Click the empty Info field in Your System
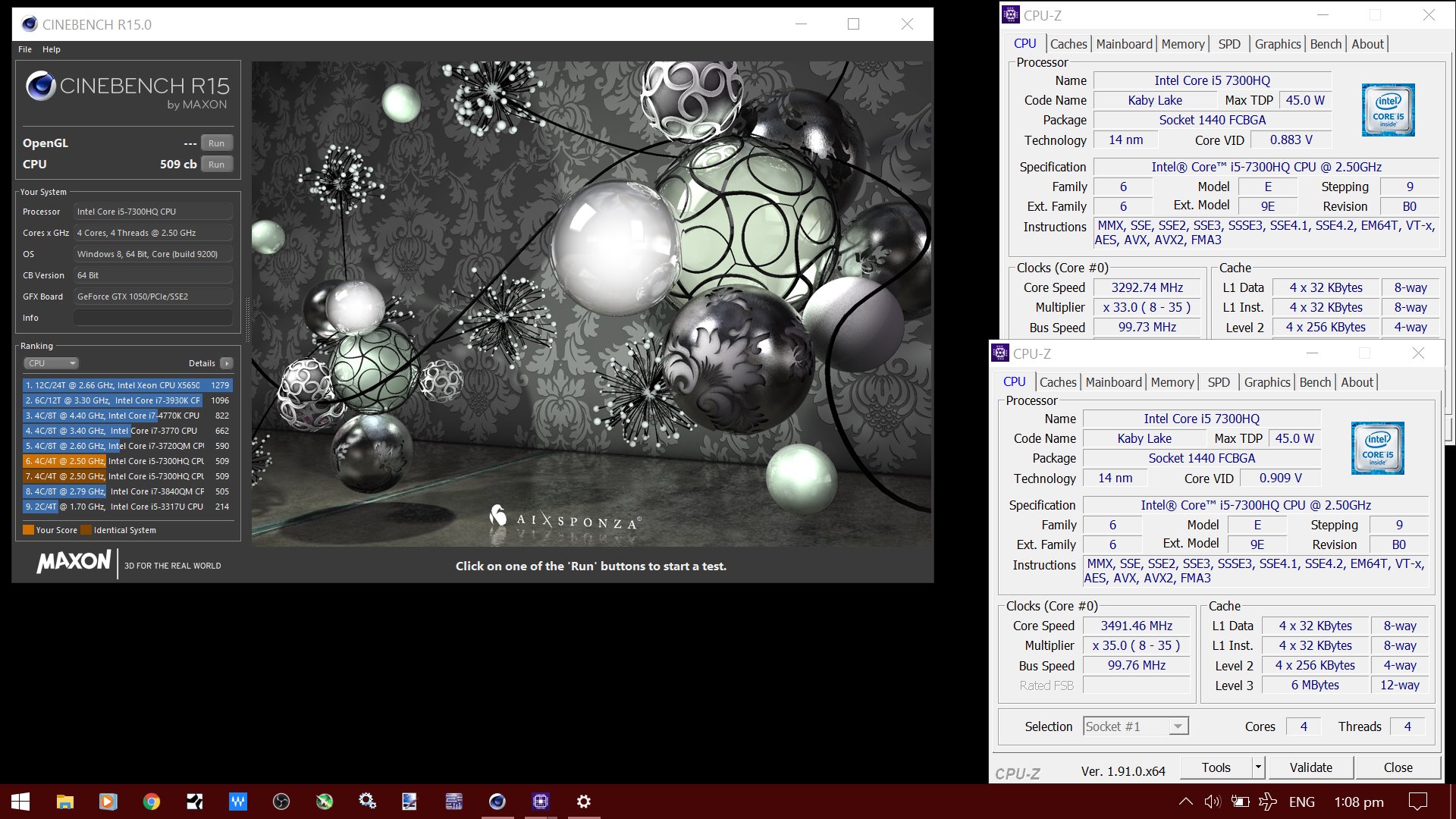 coord(153,318)
